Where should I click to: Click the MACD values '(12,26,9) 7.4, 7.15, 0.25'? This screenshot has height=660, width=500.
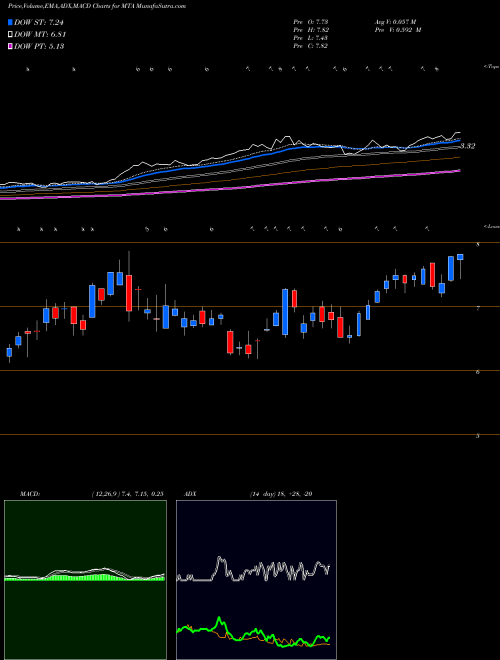pos(127,494)
